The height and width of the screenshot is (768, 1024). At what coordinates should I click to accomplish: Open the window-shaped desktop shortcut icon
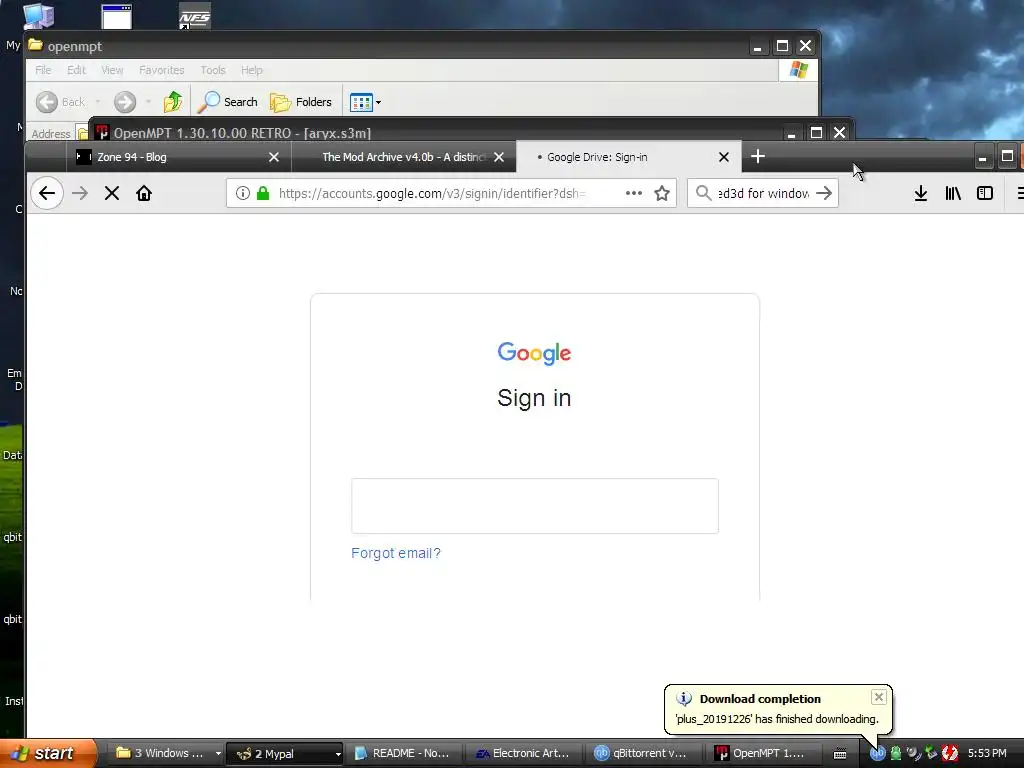coord(117,17)
